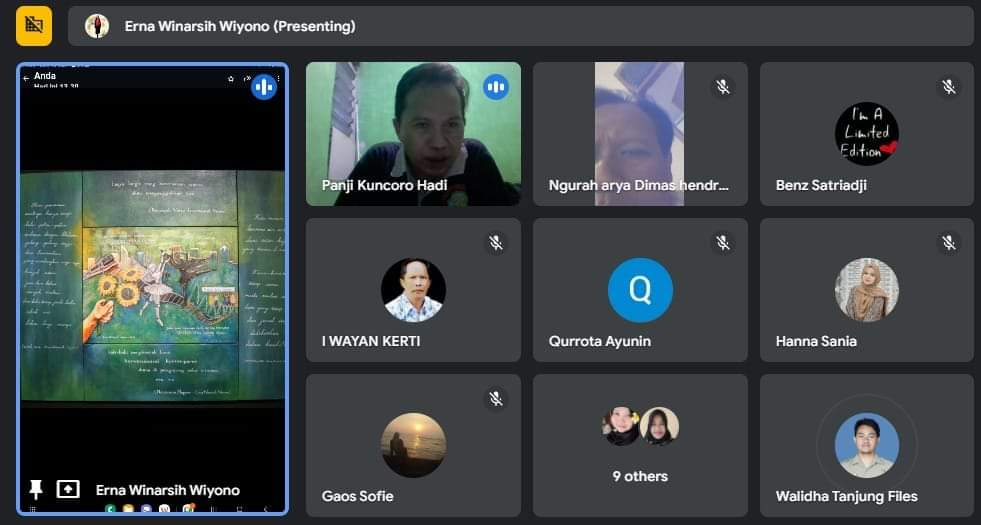The width and height of the screenshot is (981, 525).
Task: Click muted mic icon on Qurrota Ayunin tile
Action: click(x=722, y=243)
